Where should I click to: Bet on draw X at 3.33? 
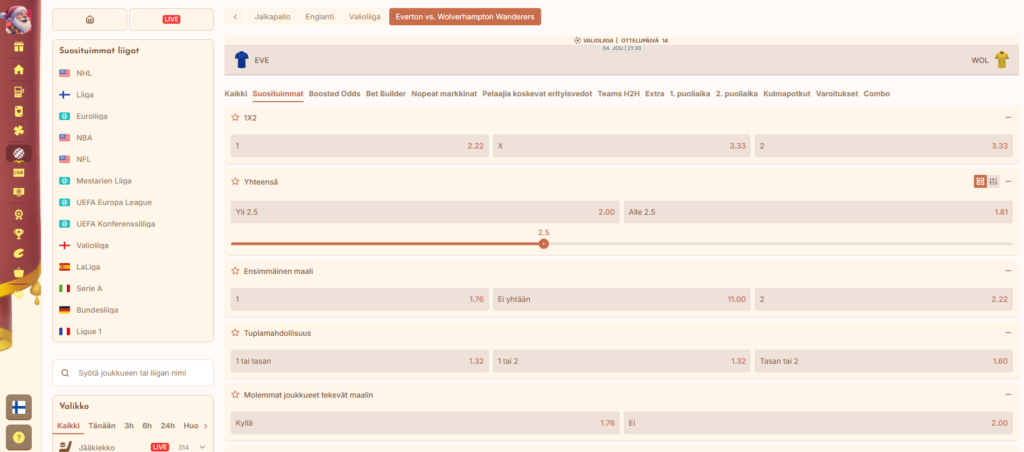click(x=622, y=146)
